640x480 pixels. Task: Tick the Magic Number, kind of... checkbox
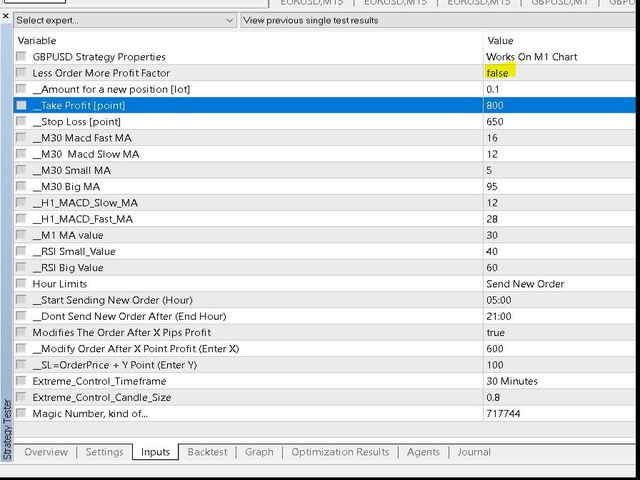click(21, 413)
